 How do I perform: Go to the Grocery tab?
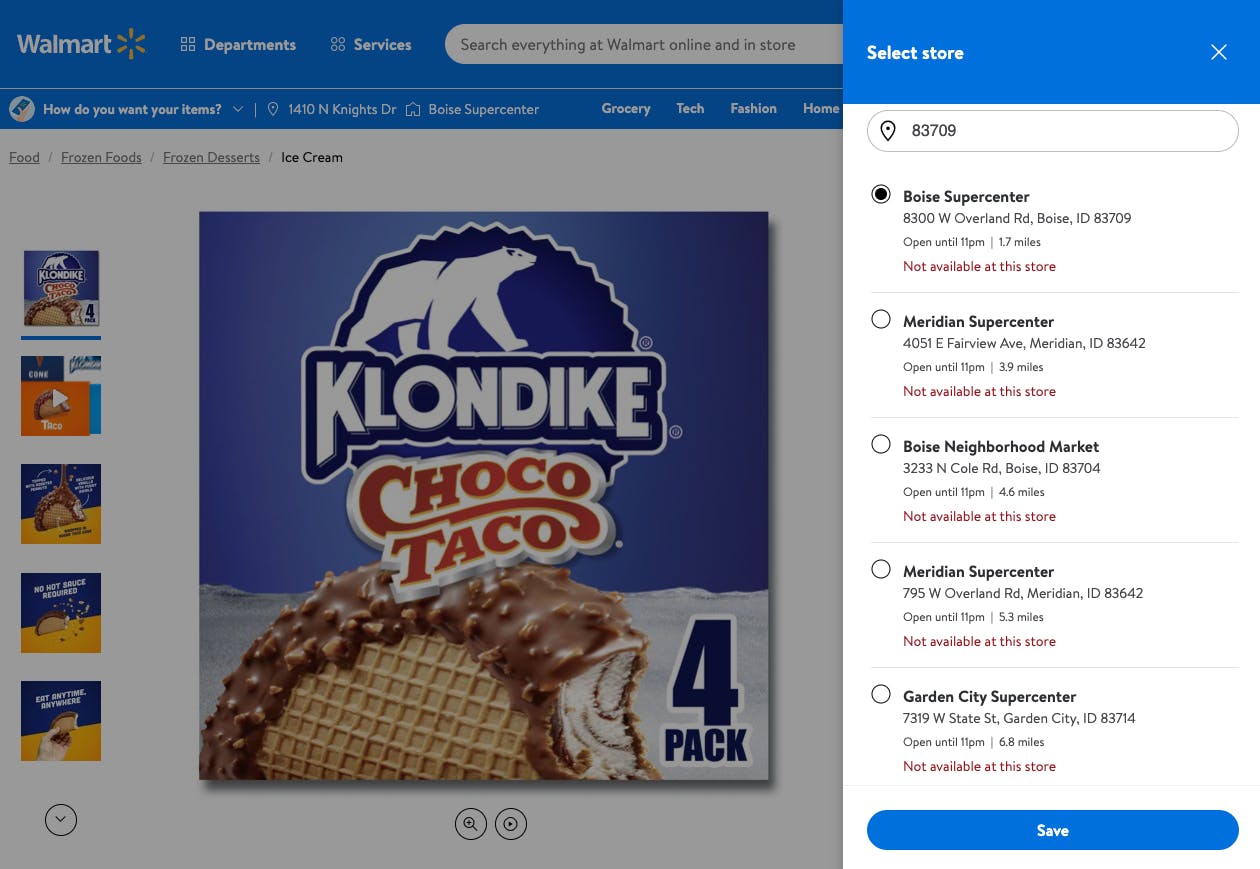(x=626, y=108)
